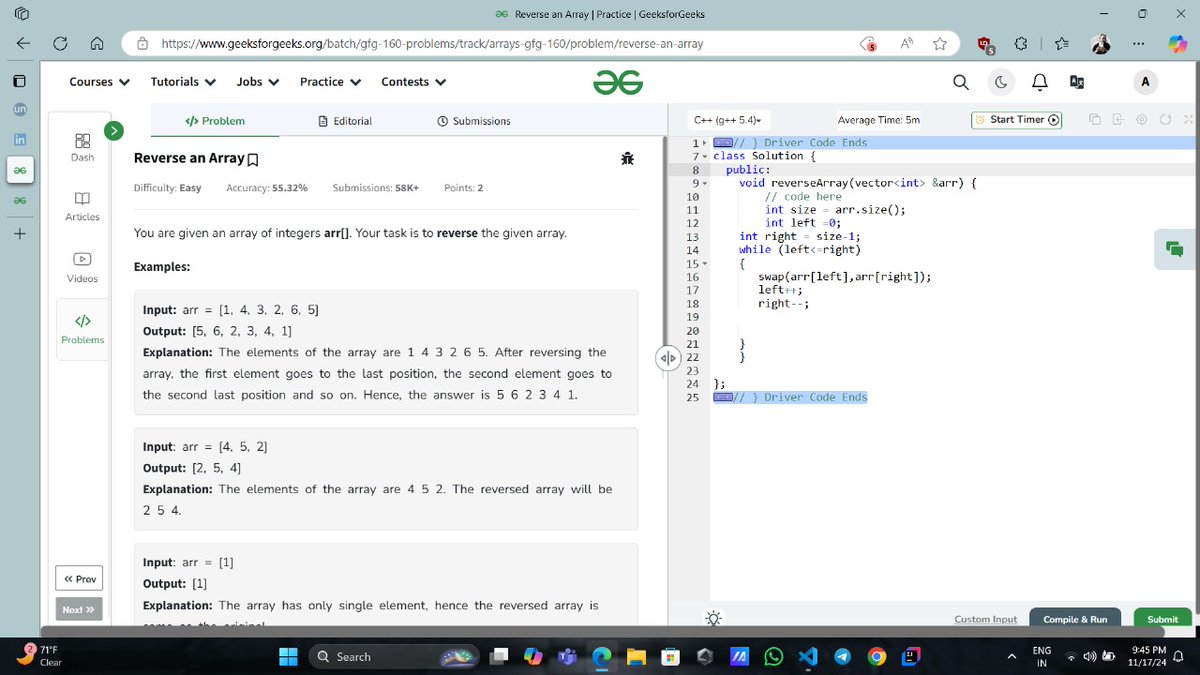Open browser extensions puzzle icon
1200x675 pixels.
coord(1021,44)
